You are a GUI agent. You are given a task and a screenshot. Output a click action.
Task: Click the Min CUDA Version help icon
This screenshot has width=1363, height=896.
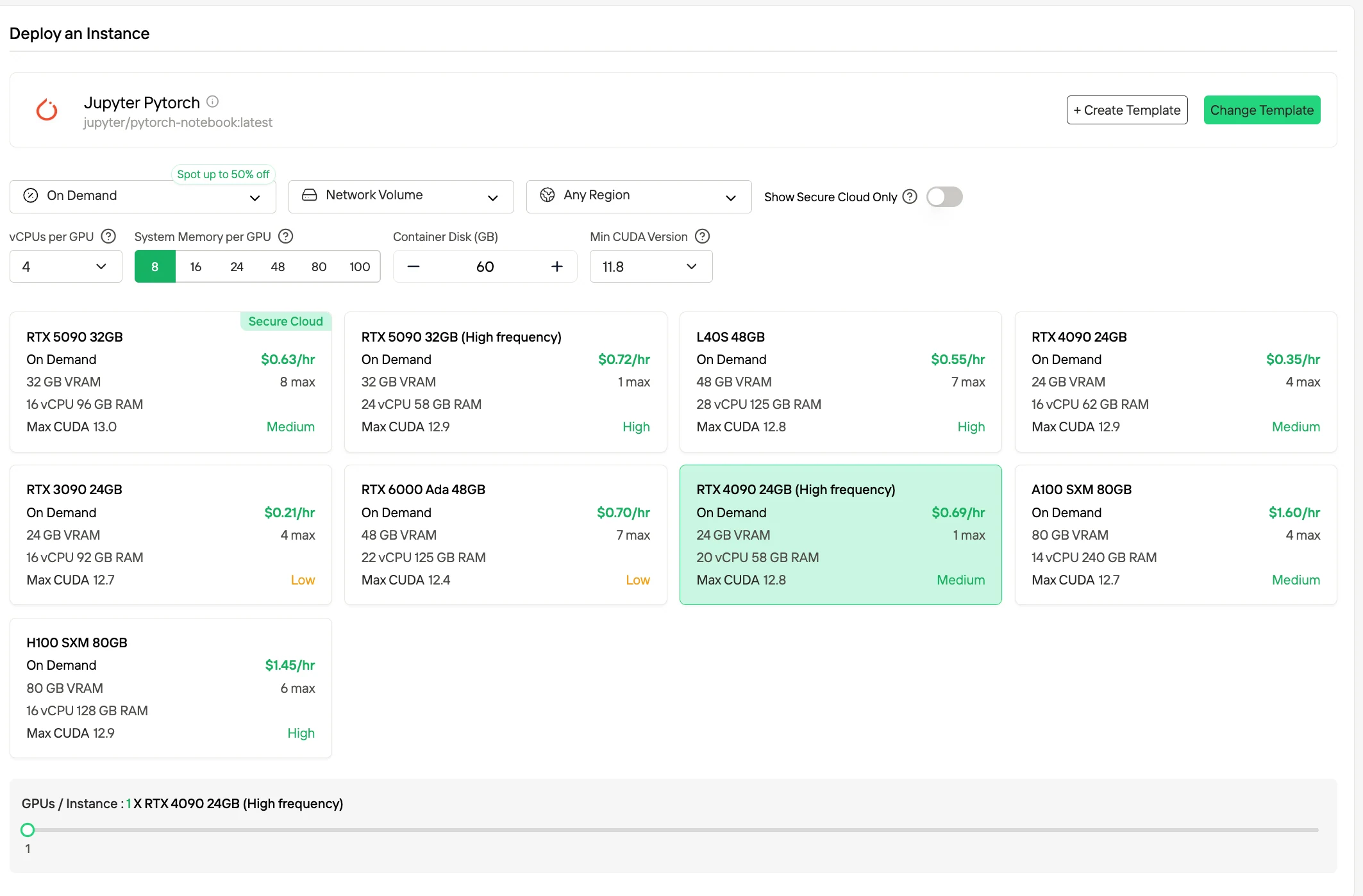pyautogui.click(x=703, y=236)
